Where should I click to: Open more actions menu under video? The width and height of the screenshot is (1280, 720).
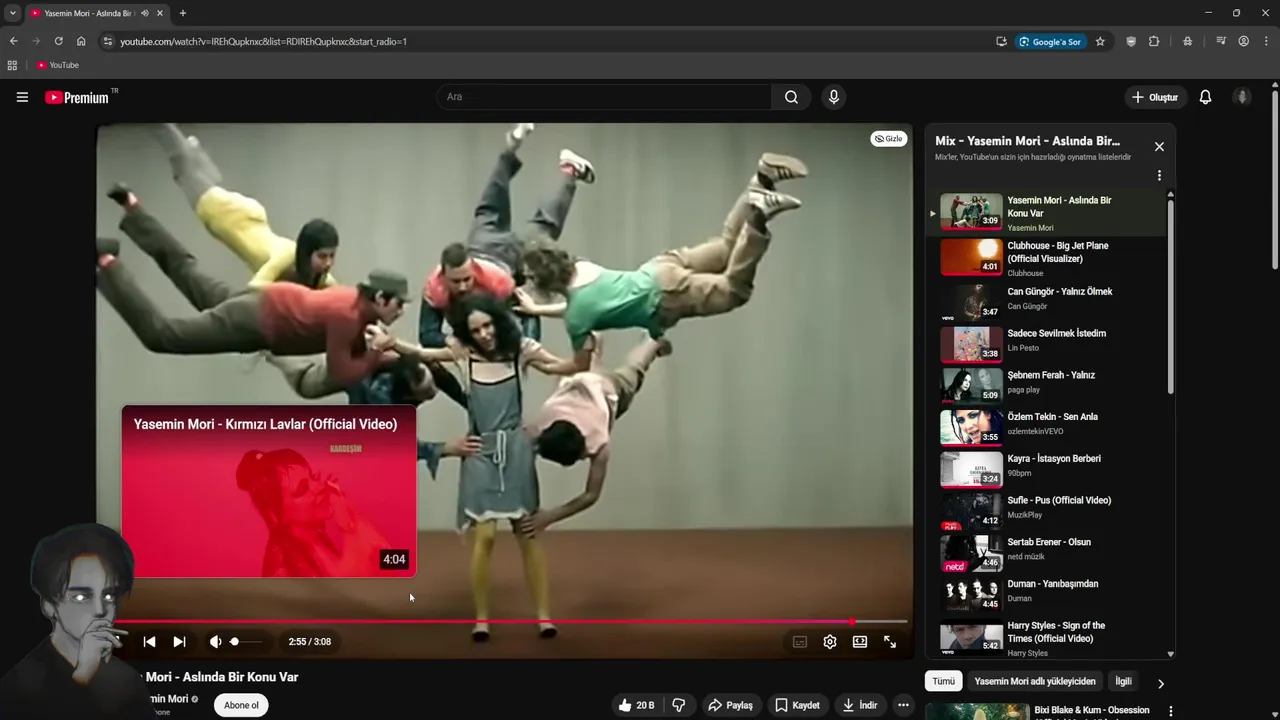(x=903, y=705)
